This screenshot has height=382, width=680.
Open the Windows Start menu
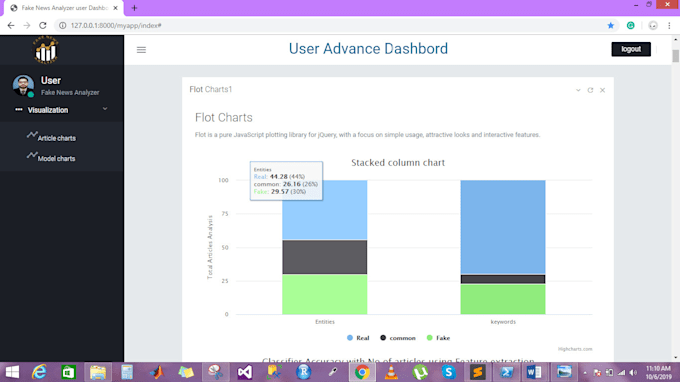click(x=12, y=372)
